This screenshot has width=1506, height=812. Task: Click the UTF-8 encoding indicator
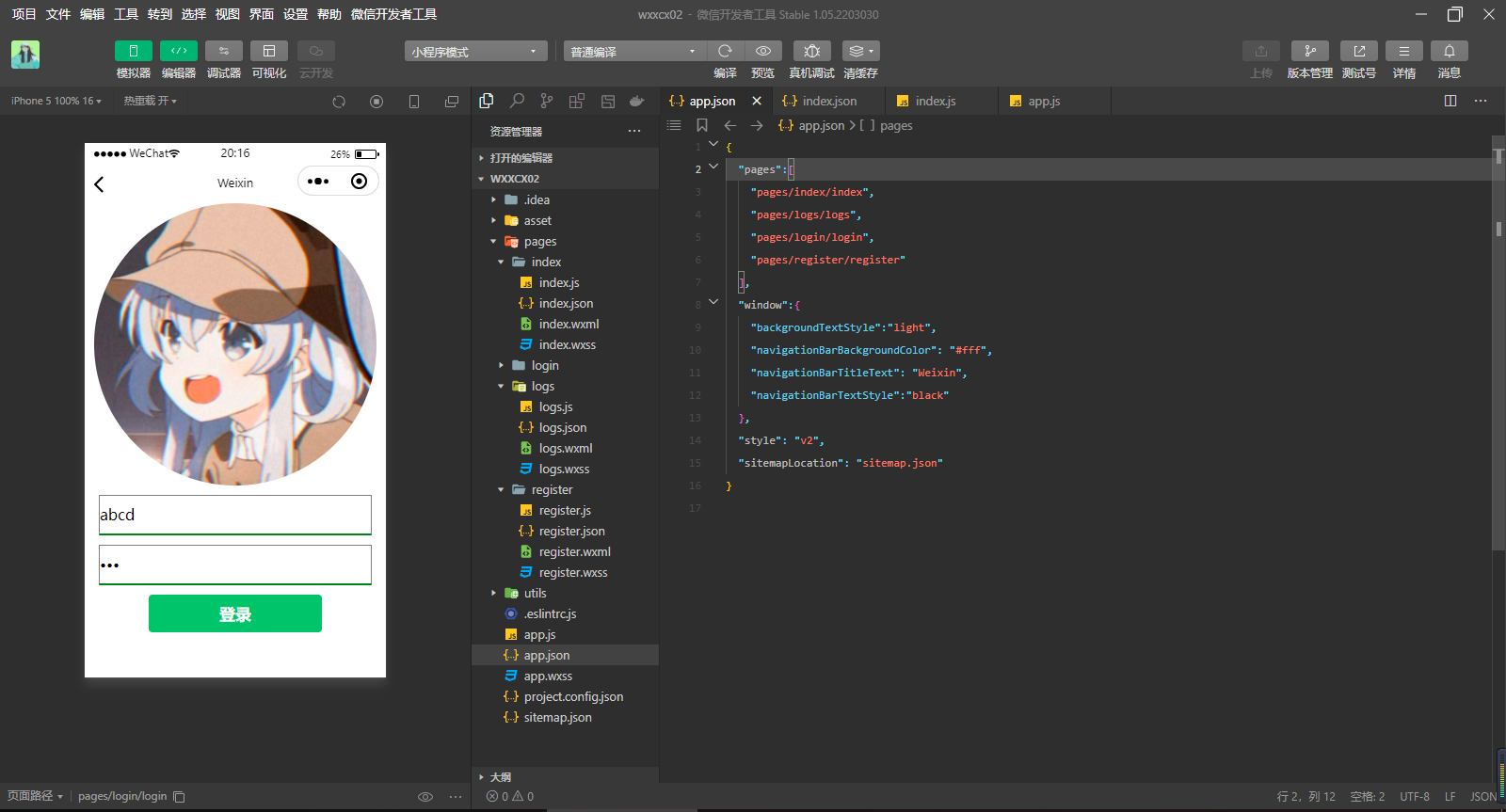(x=1414, y=796)
